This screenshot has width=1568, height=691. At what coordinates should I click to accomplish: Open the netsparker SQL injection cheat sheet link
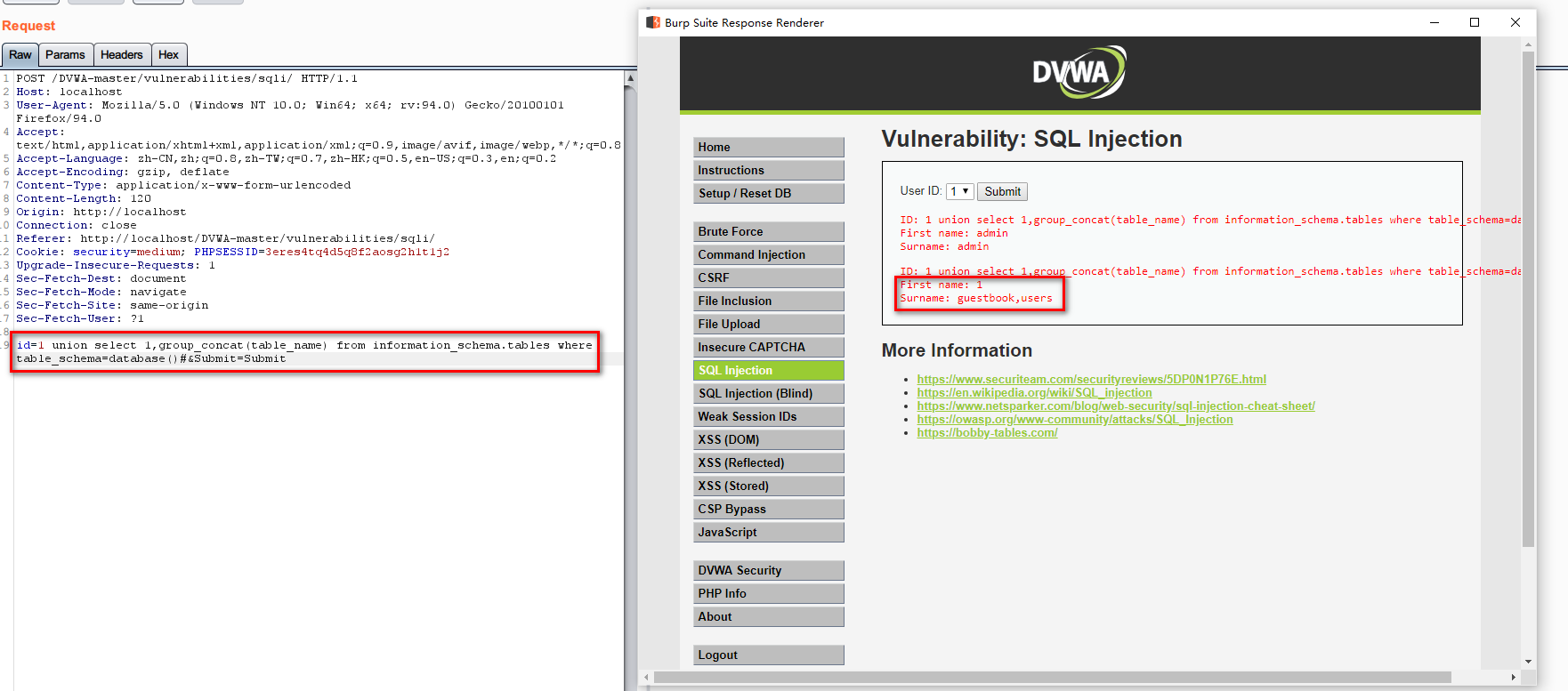[1116, 406]
